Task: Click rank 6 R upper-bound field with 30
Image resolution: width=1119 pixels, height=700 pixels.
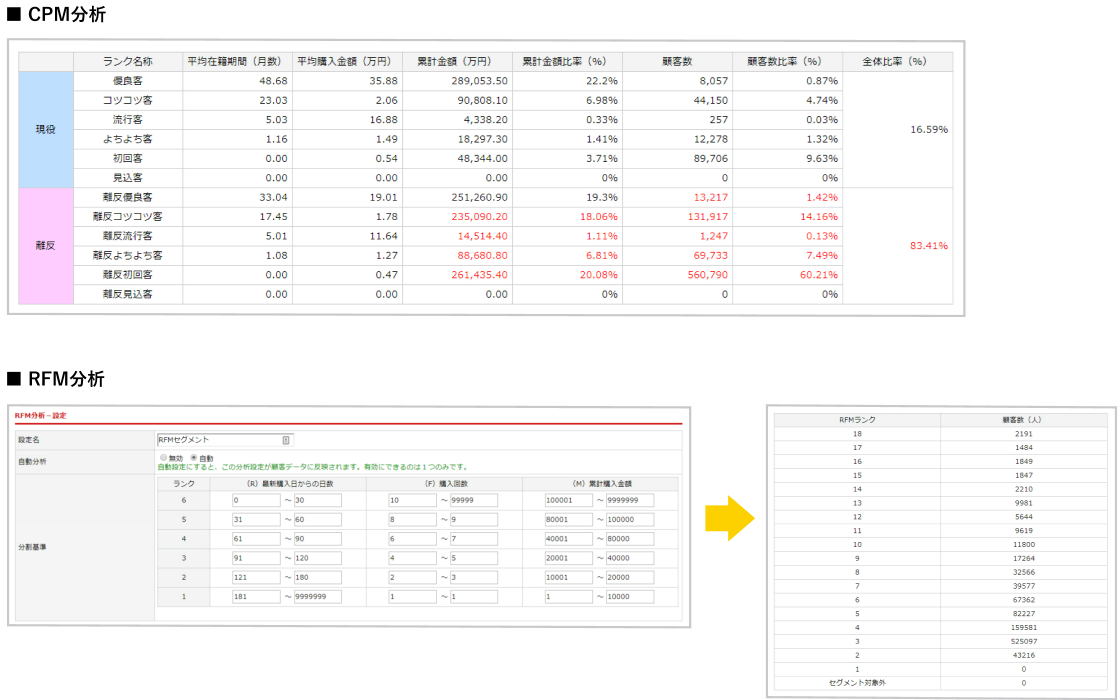Action: [318, 500]
